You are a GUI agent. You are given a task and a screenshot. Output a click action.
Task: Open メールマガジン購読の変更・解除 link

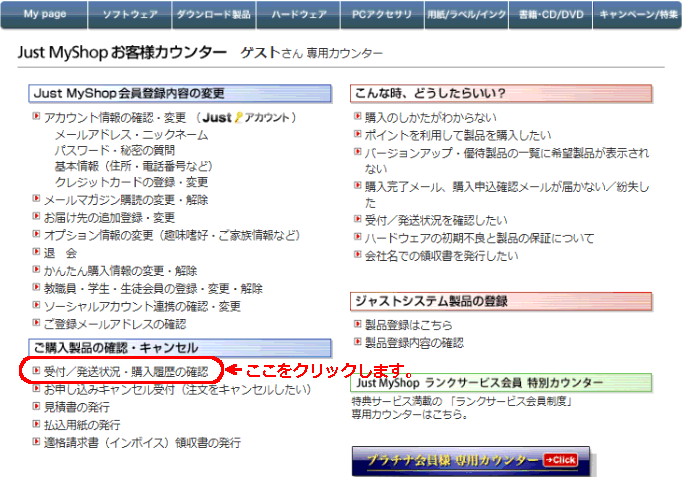(126, 200)
